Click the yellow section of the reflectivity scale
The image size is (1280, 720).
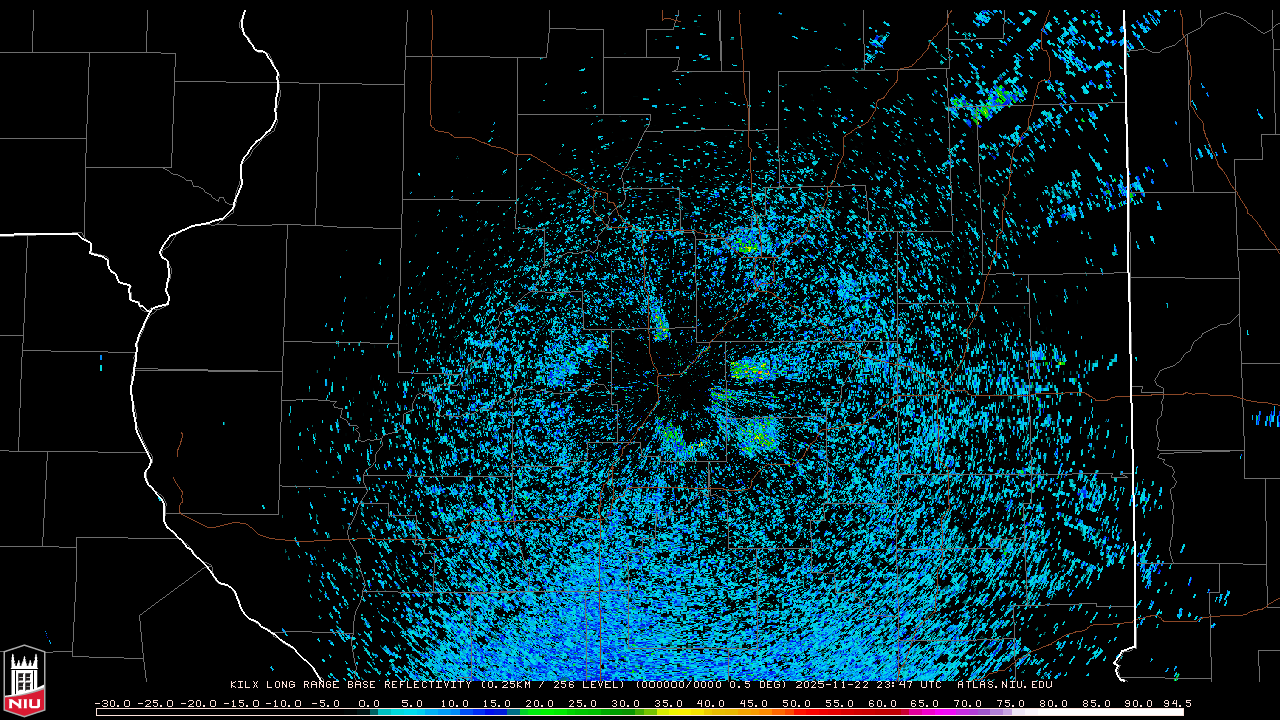point(690,712)
